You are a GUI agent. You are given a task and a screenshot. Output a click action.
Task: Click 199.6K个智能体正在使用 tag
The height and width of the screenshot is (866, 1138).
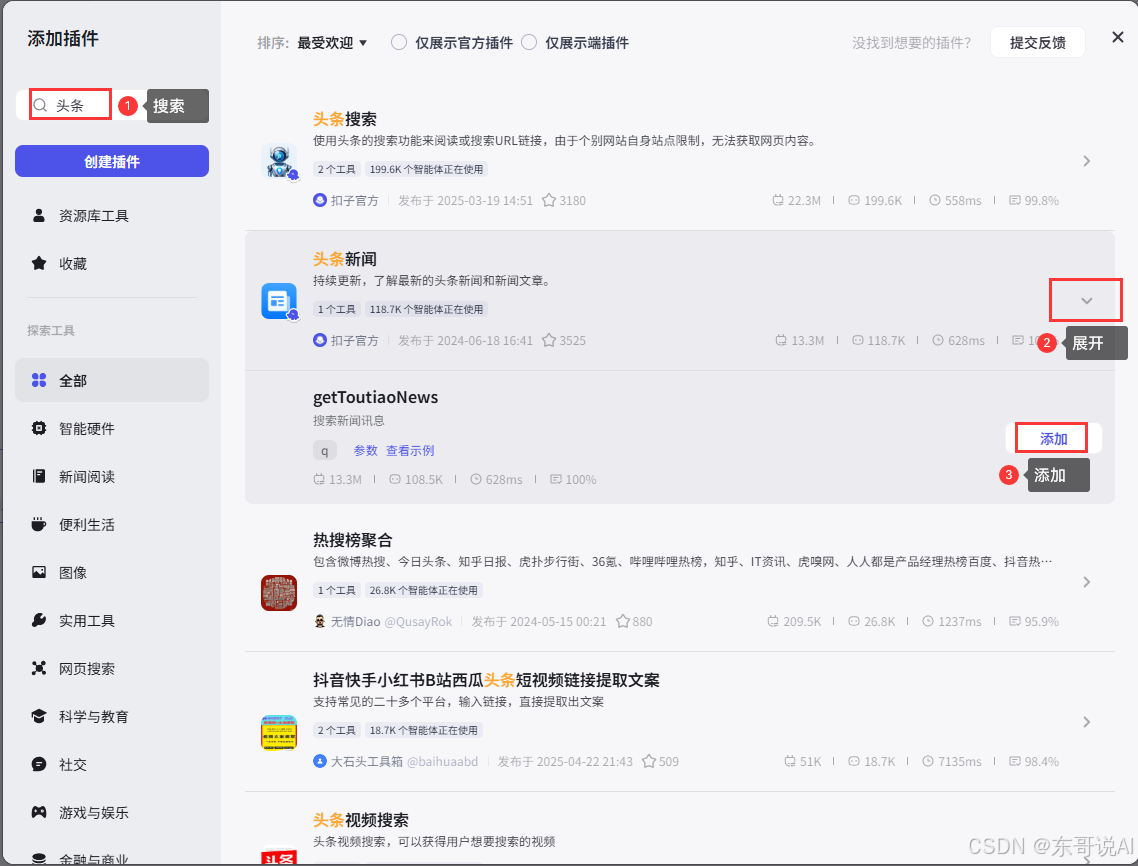click(x=426, y=169)
